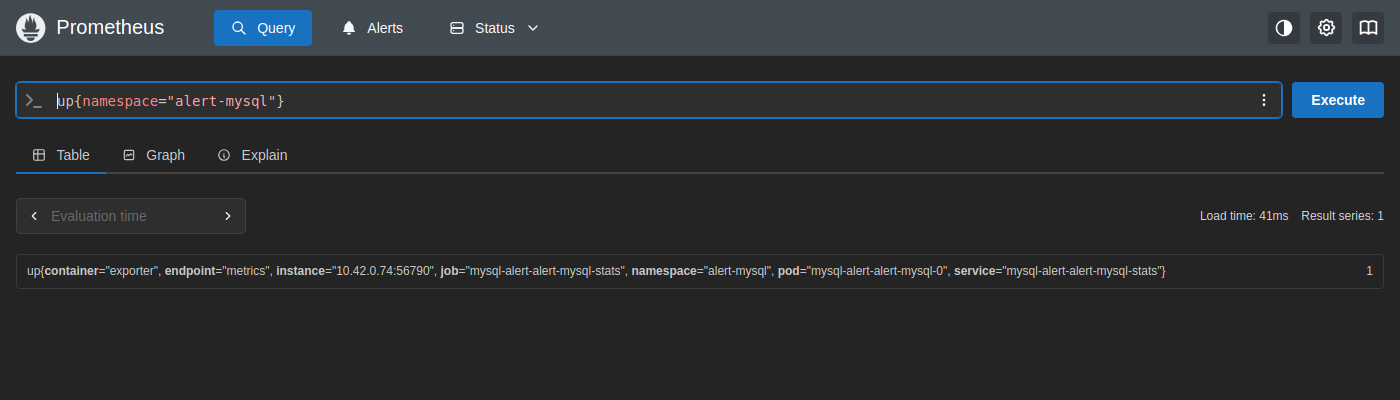
Task: Open documentation book icon
Action: tap(1367, 28)
